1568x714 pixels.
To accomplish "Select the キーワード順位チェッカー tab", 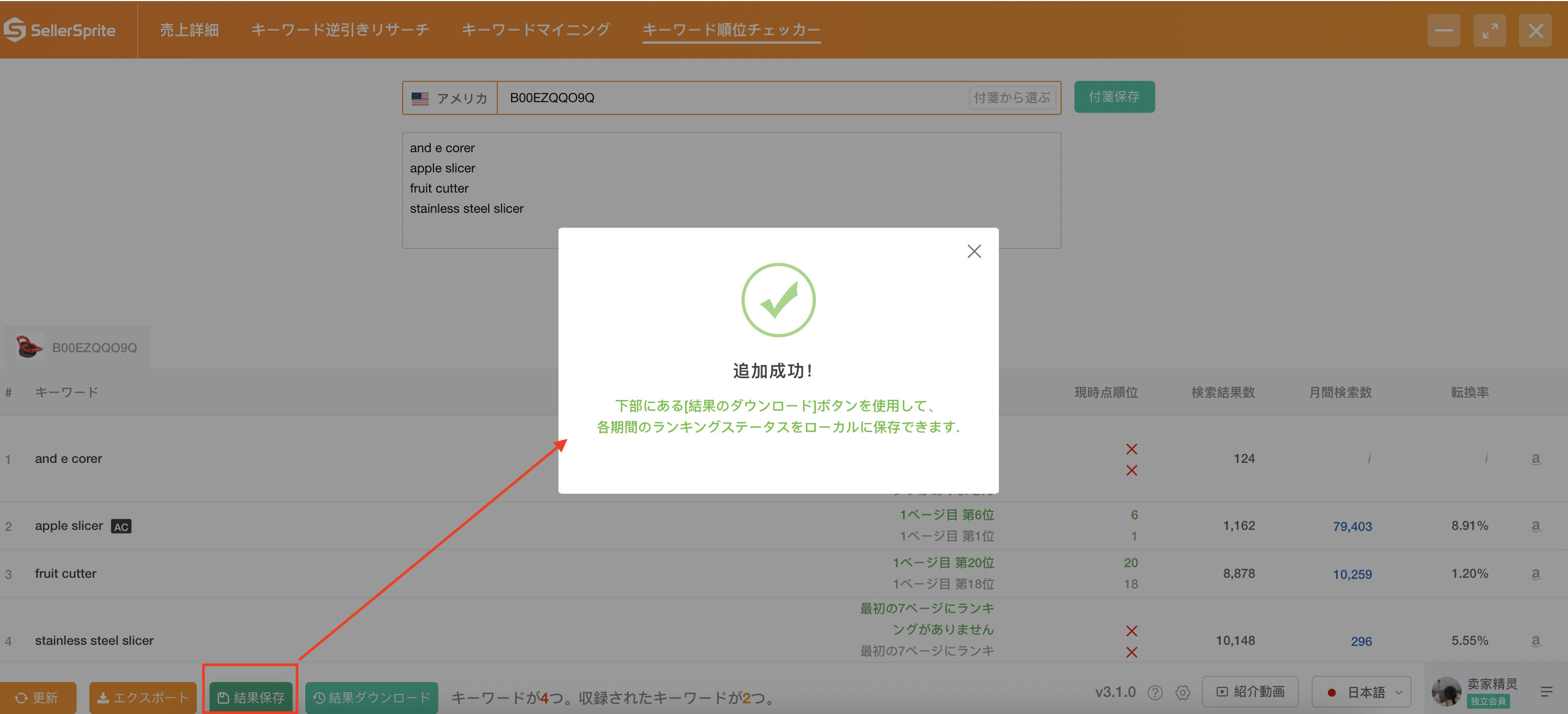I will (731, 30).
